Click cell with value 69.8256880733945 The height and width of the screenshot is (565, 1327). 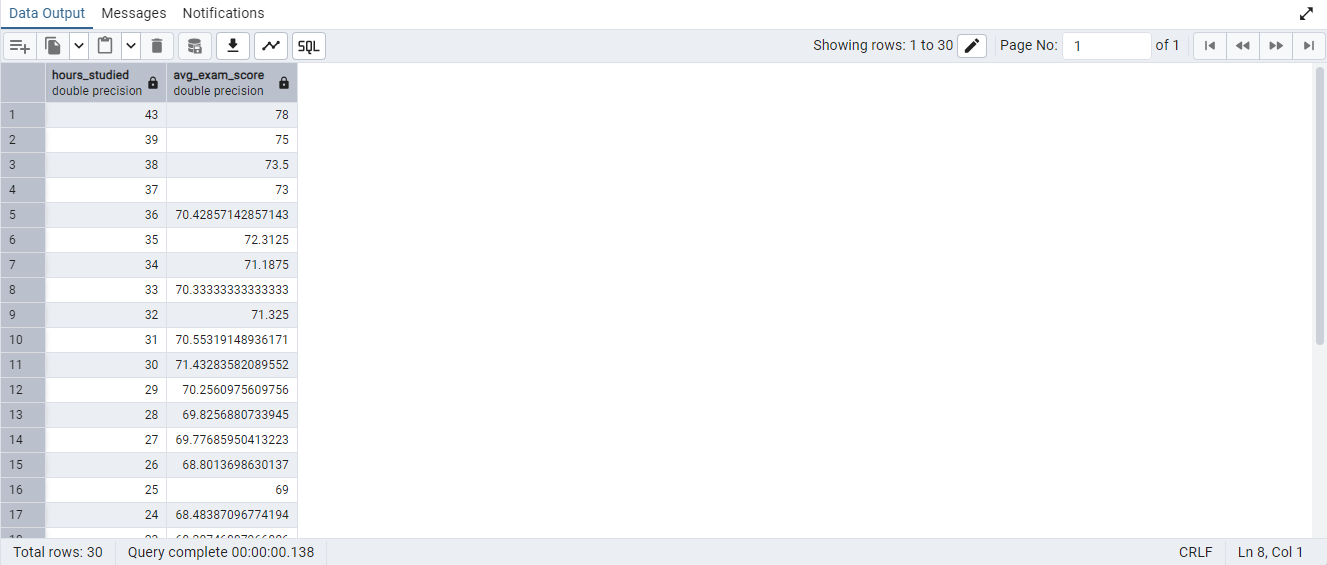[232, 415]
